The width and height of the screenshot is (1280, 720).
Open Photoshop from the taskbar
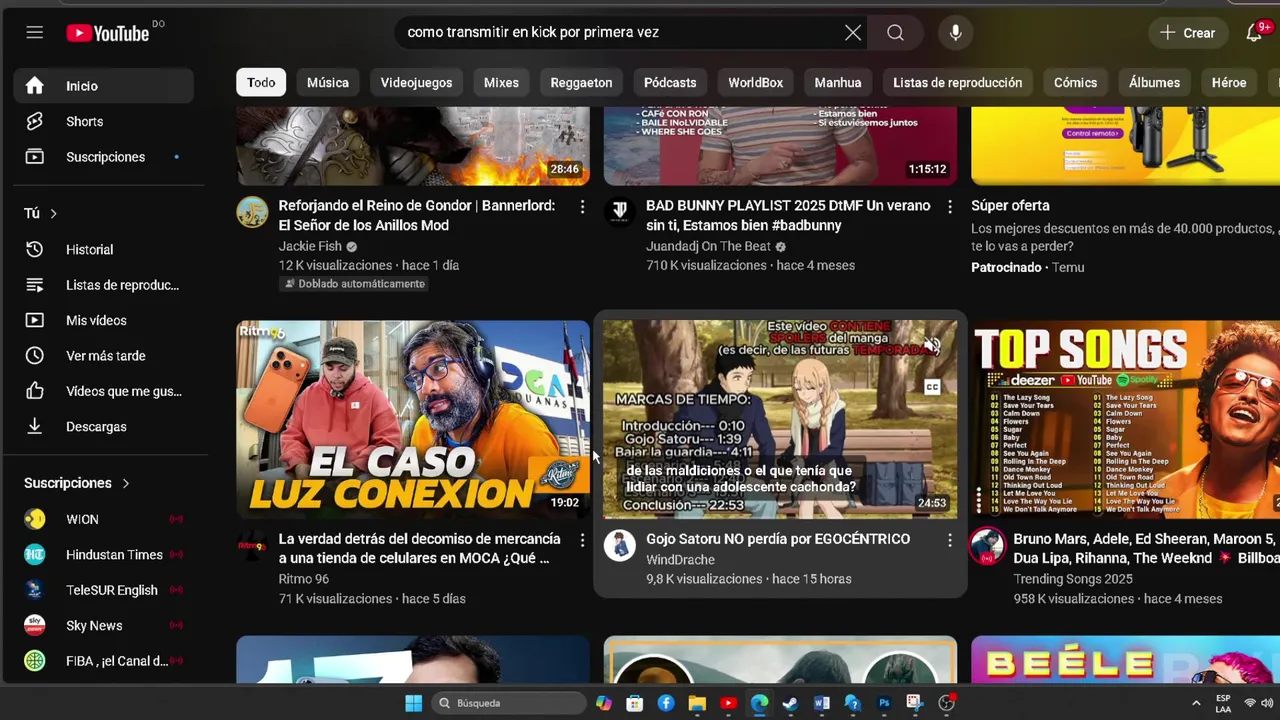pyautogui.click(x=884, y=703)
